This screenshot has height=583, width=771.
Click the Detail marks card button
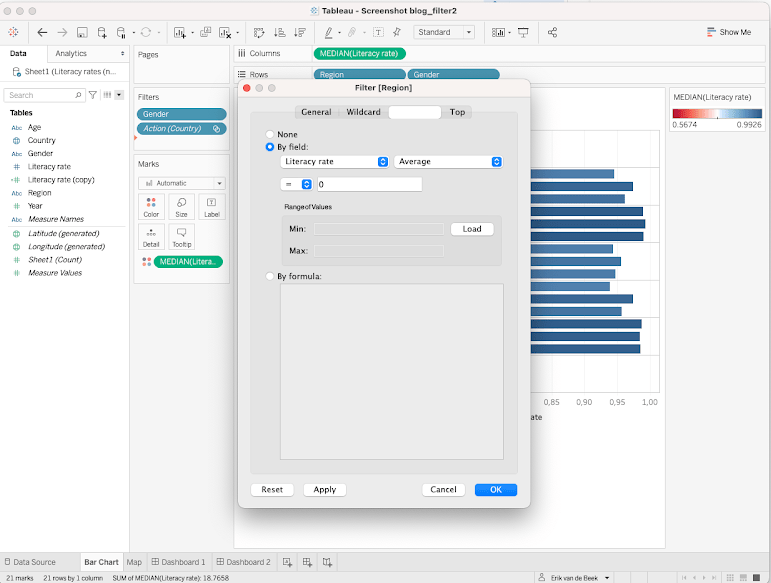pyautogui.click(x=151, y=236)
